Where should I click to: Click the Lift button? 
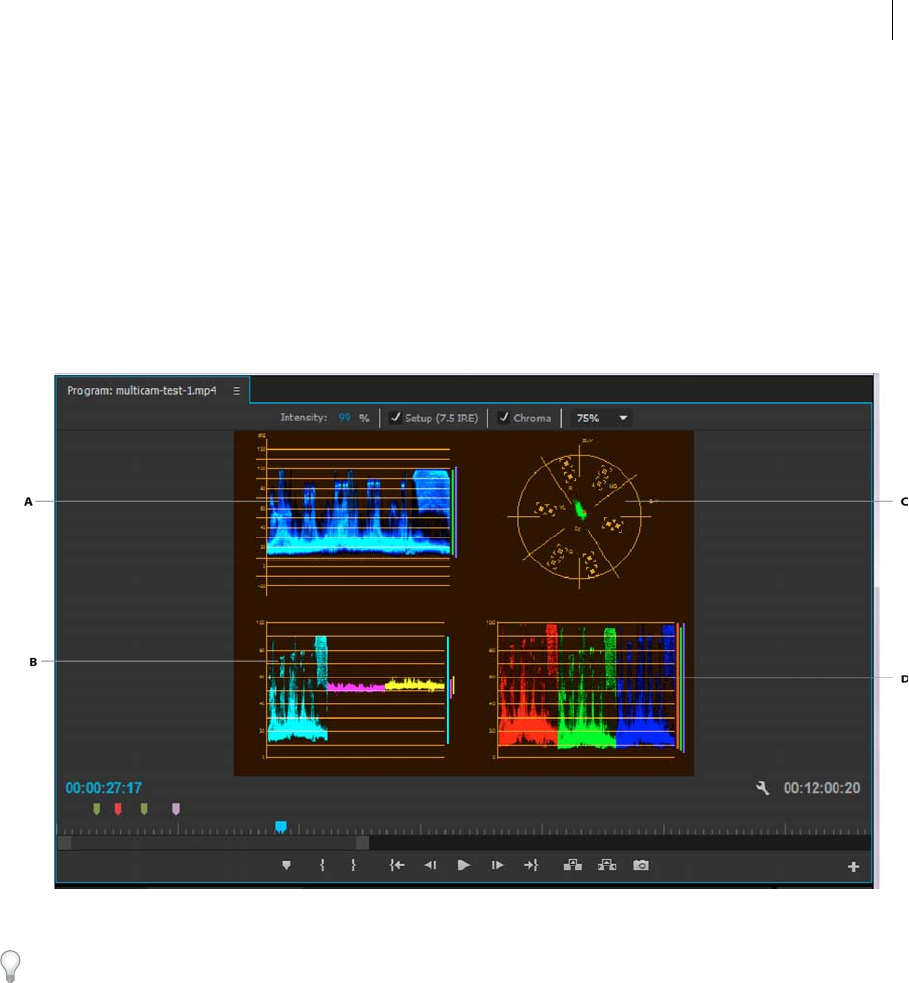click(x=572, y=865)
